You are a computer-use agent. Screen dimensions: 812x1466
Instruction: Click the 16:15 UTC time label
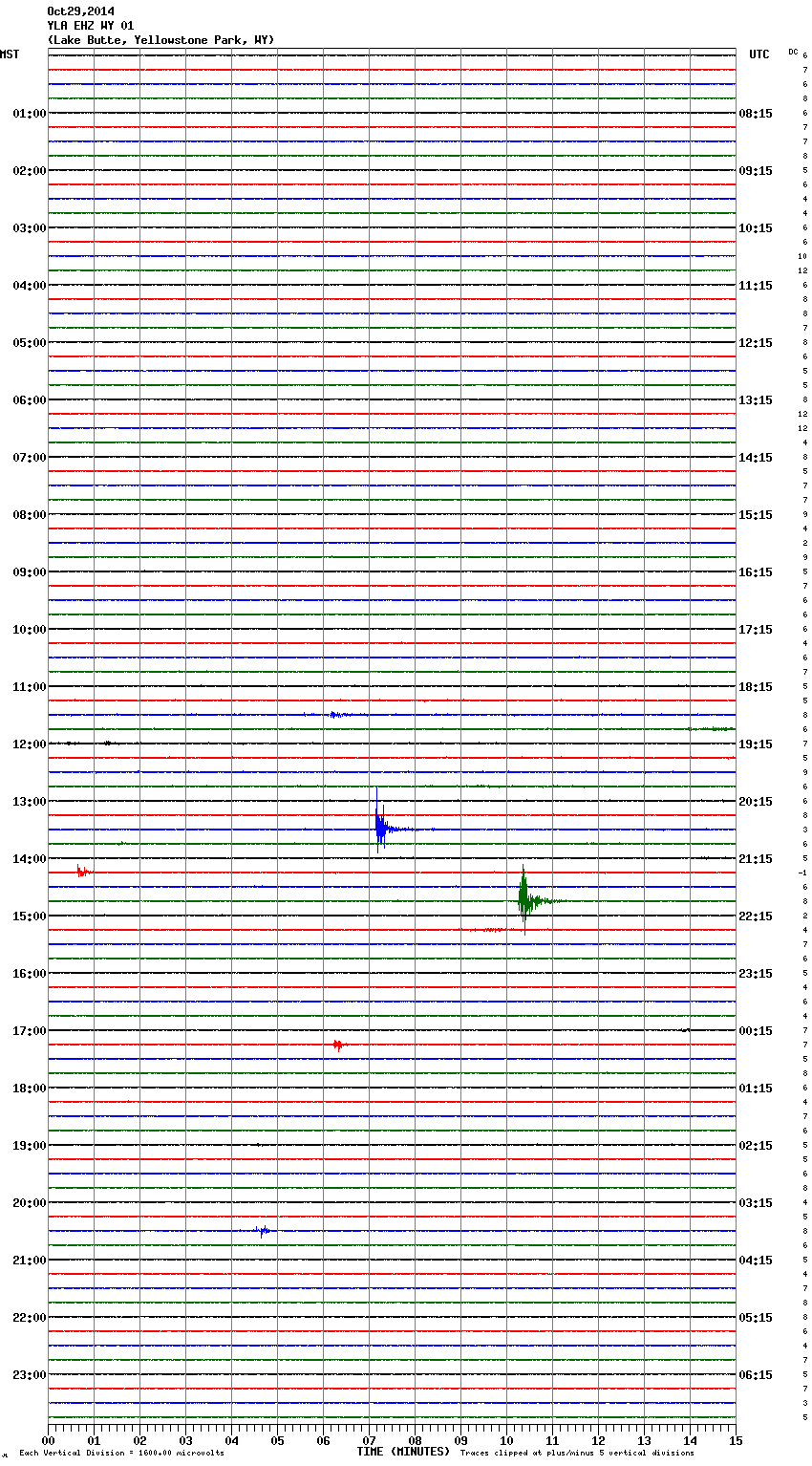point(756,572)
